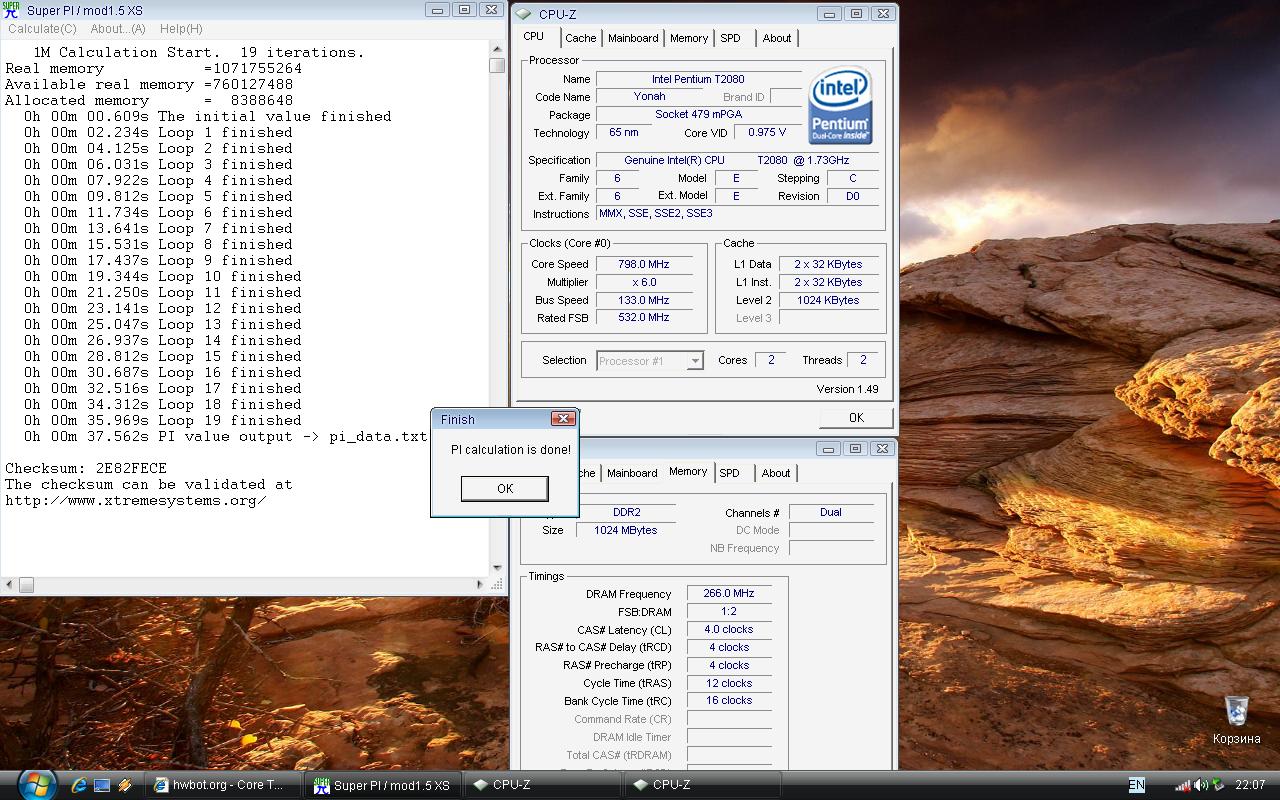Click the Intel Pentium logo in CPU-Z
The image size is (1280, 800).
tap(840, 105)
